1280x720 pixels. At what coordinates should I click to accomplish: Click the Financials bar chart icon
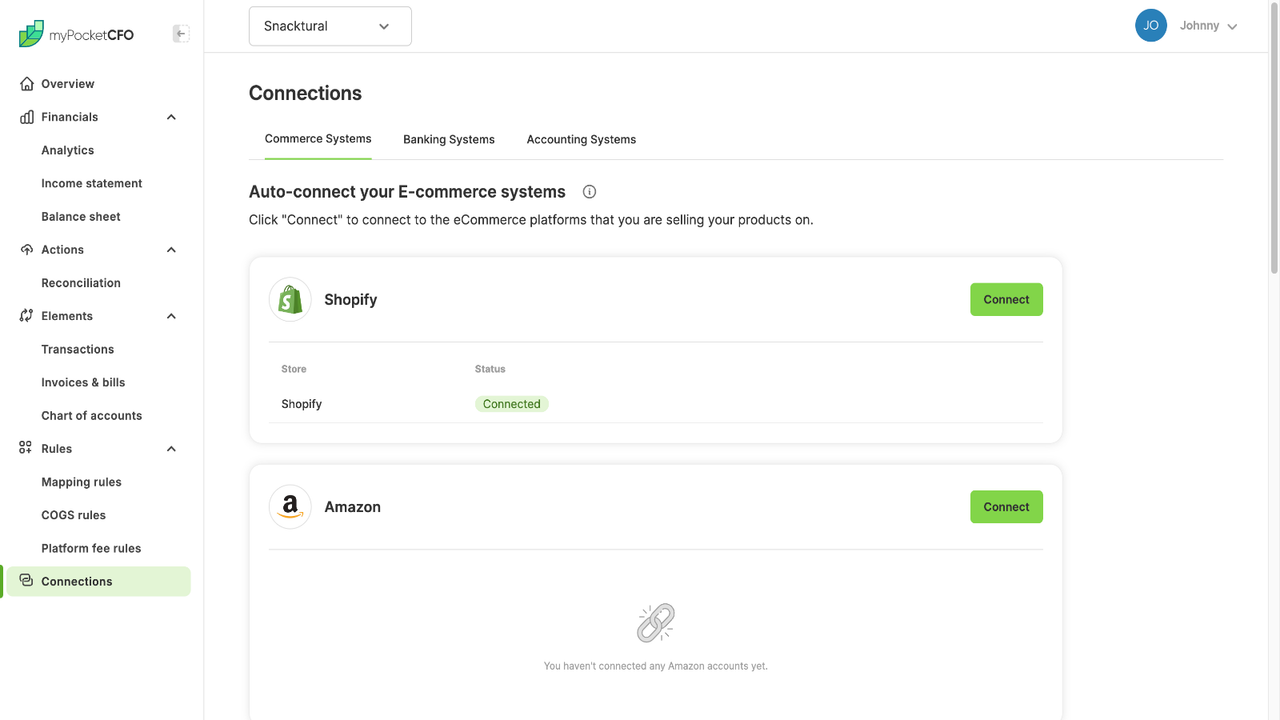click(x=27, y=117)
